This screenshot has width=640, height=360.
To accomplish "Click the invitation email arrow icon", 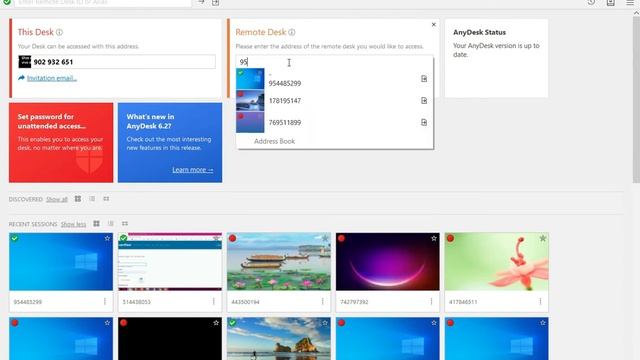I will [x=21, y=78].
